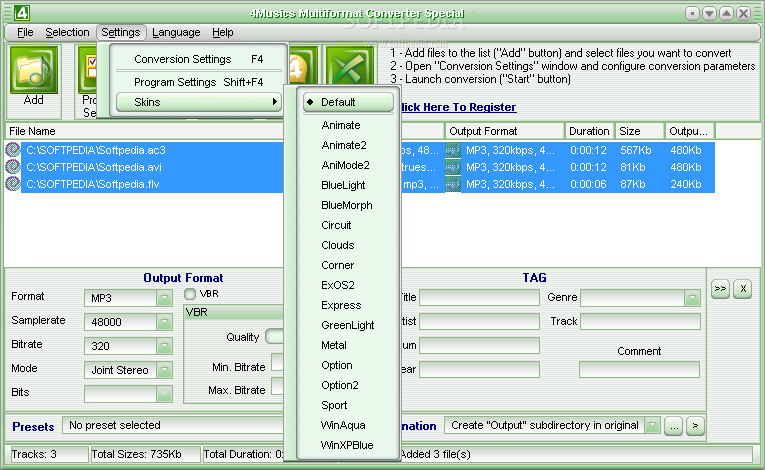Open the Language menu

point(176,32)
